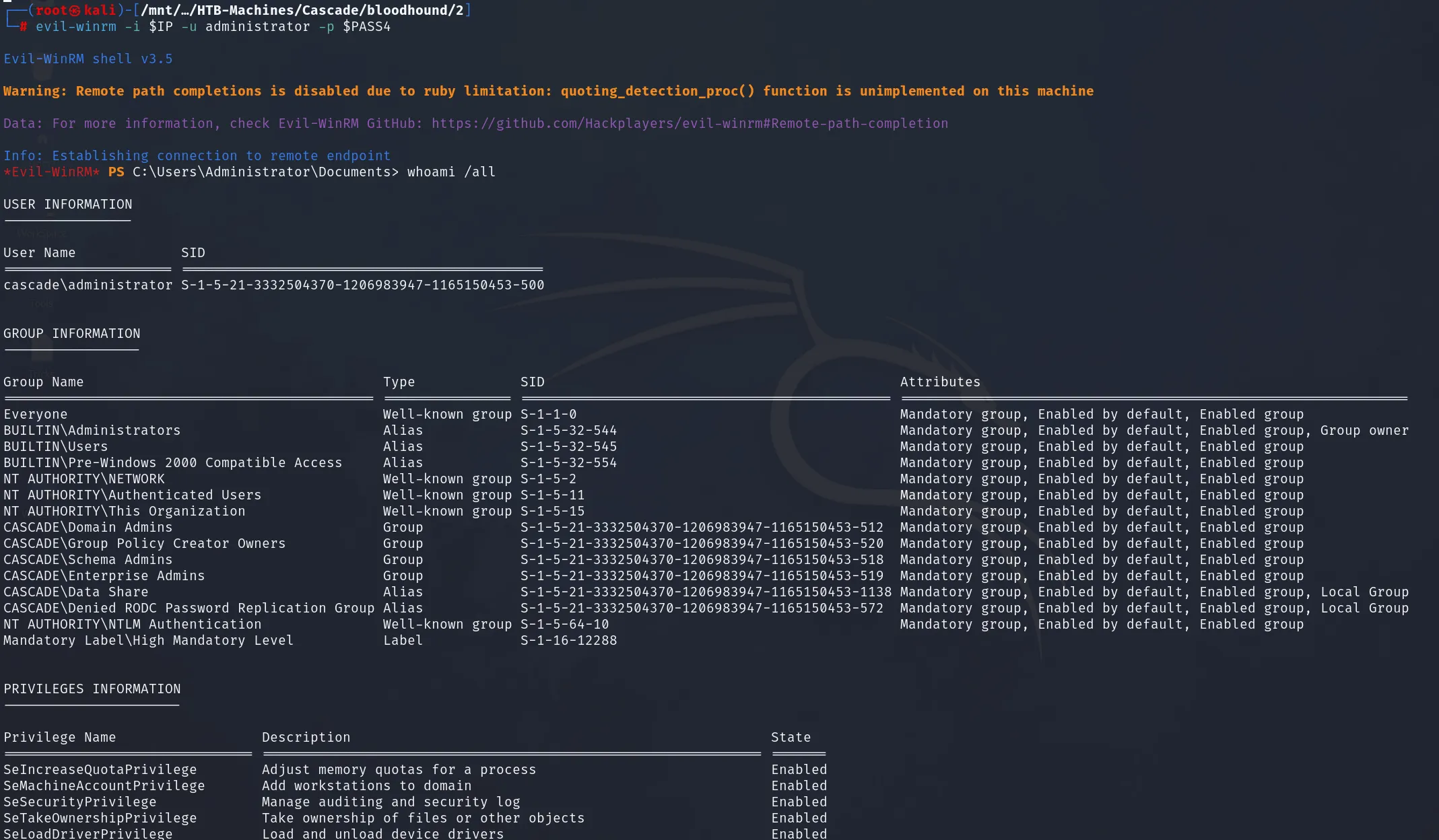Click the Attributes column header
Image resolution: width=1439 pixels, height=840 pixels.
click(x=940, y=382)
